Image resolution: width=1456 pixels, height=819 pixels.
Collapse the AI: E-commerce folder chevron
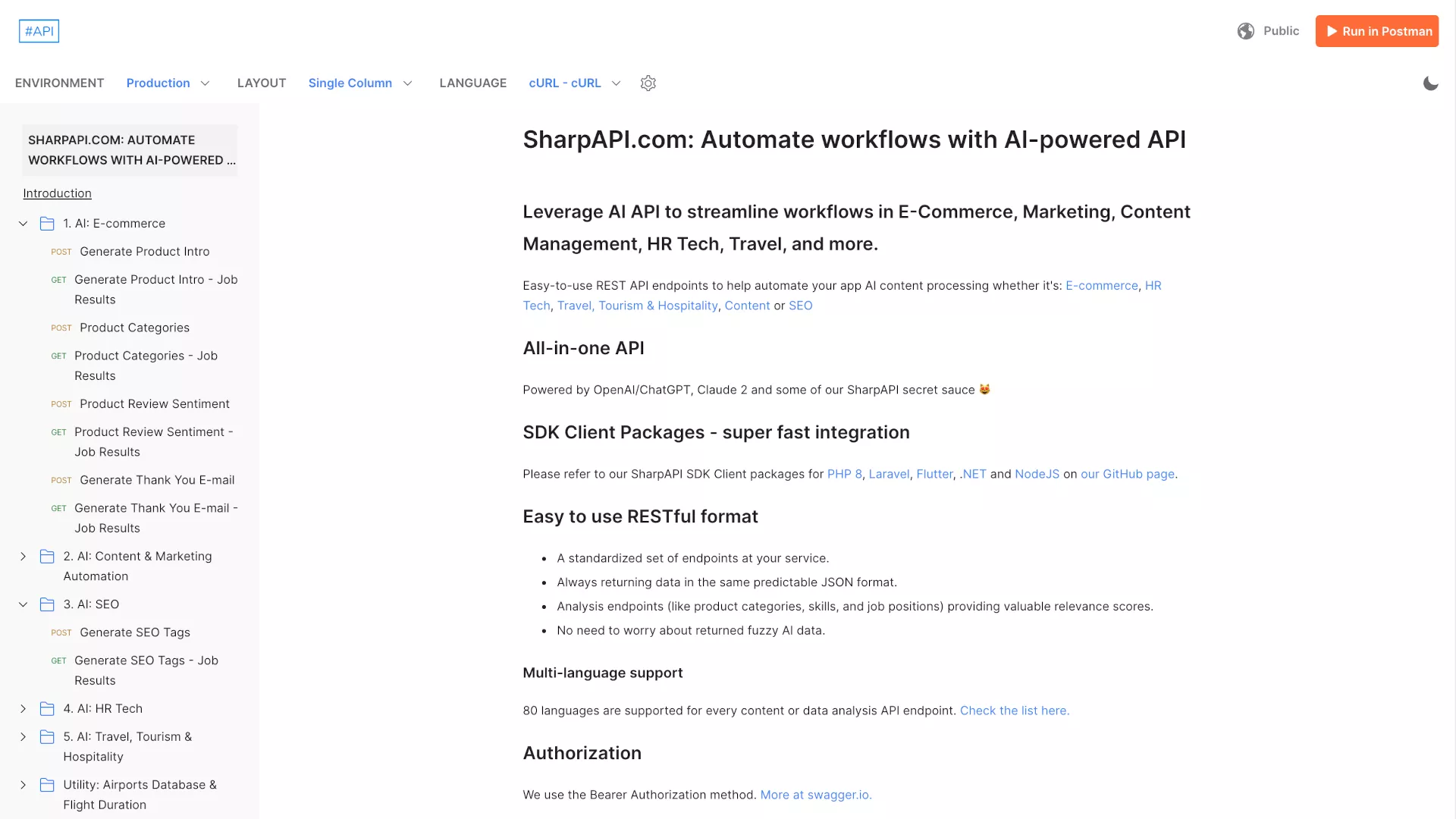(23, 224)
